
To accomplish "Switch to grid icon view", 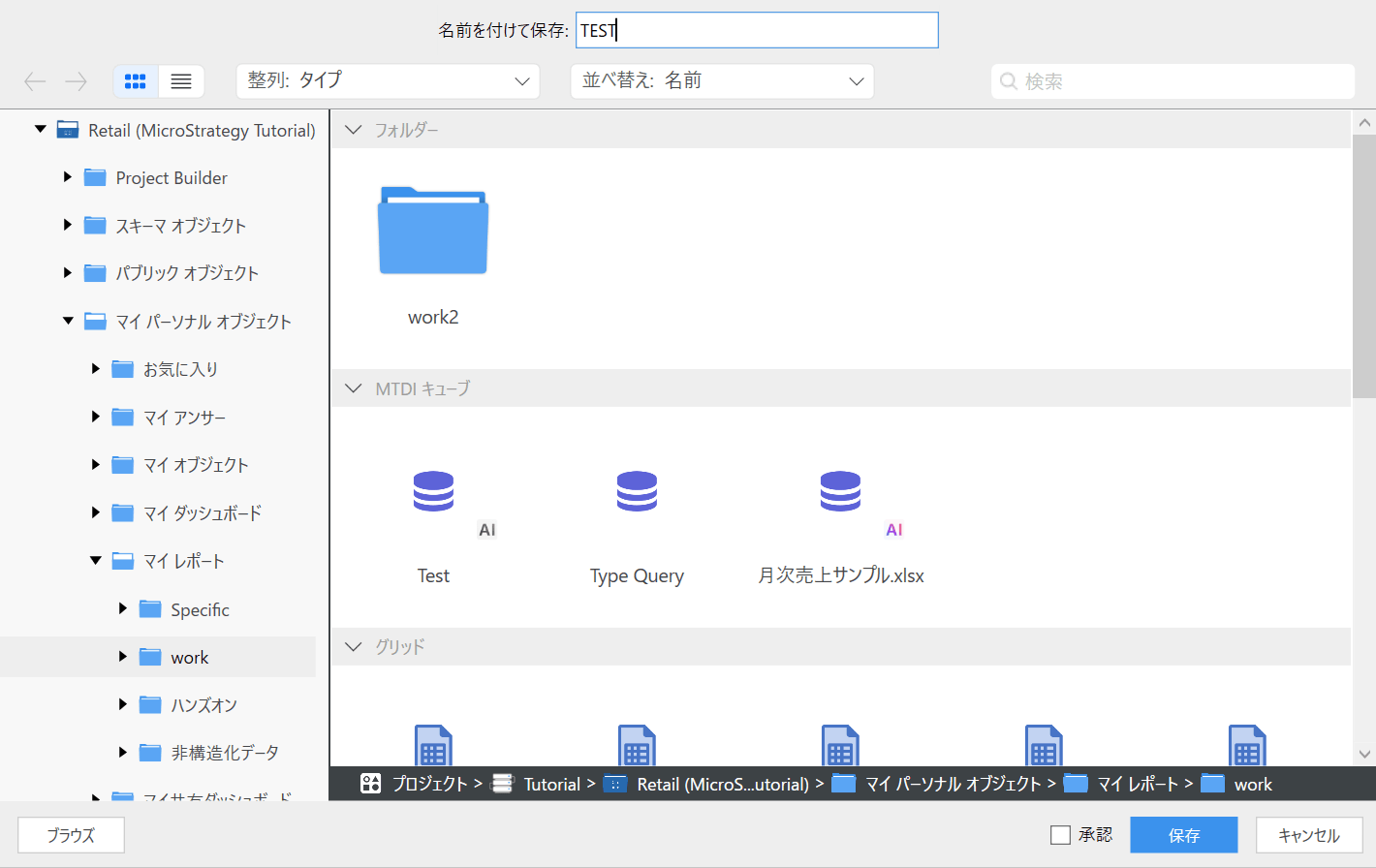I will (x=136, y=81).
